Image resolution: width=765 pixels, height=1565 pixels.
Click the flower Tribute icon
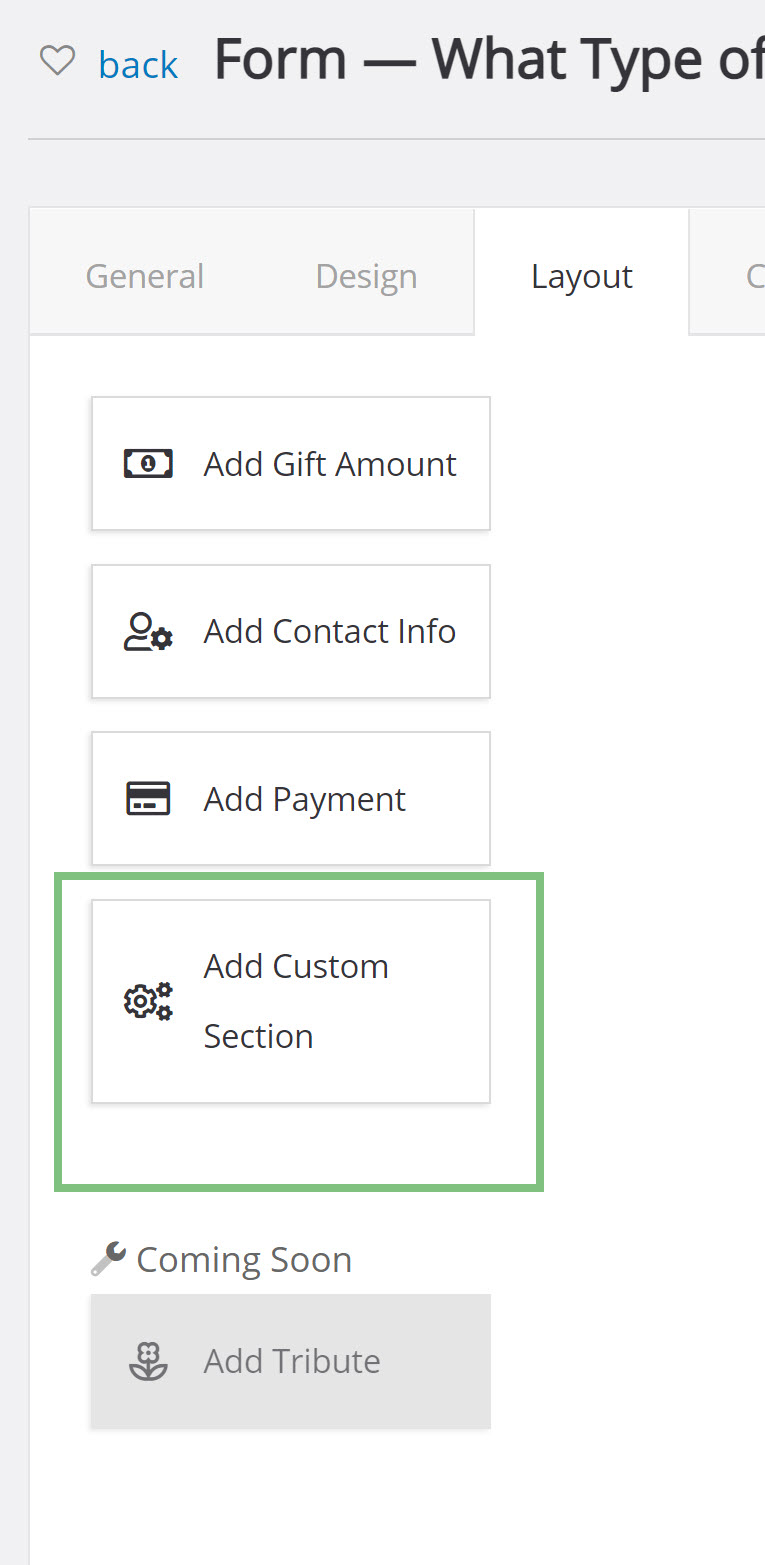pyautogui.click(x=148, y=1361)
